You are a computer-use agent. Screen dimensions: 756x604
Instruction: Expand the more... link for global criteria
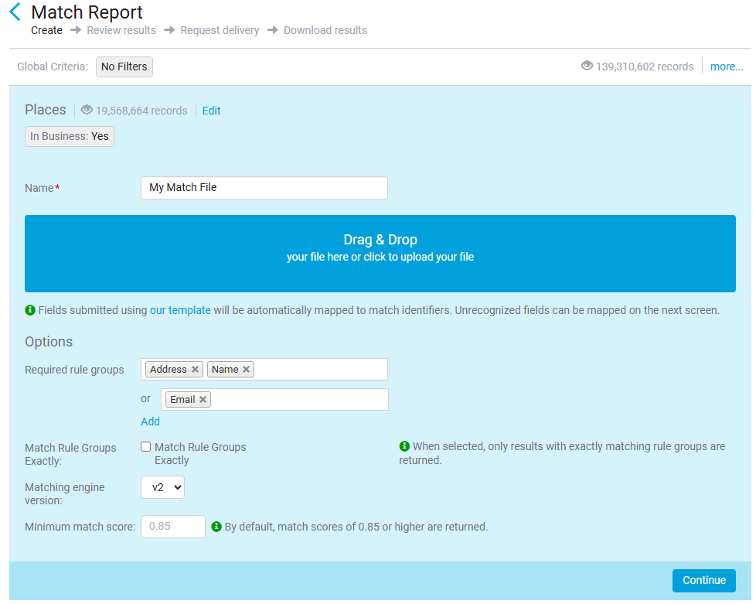(726, 67)
